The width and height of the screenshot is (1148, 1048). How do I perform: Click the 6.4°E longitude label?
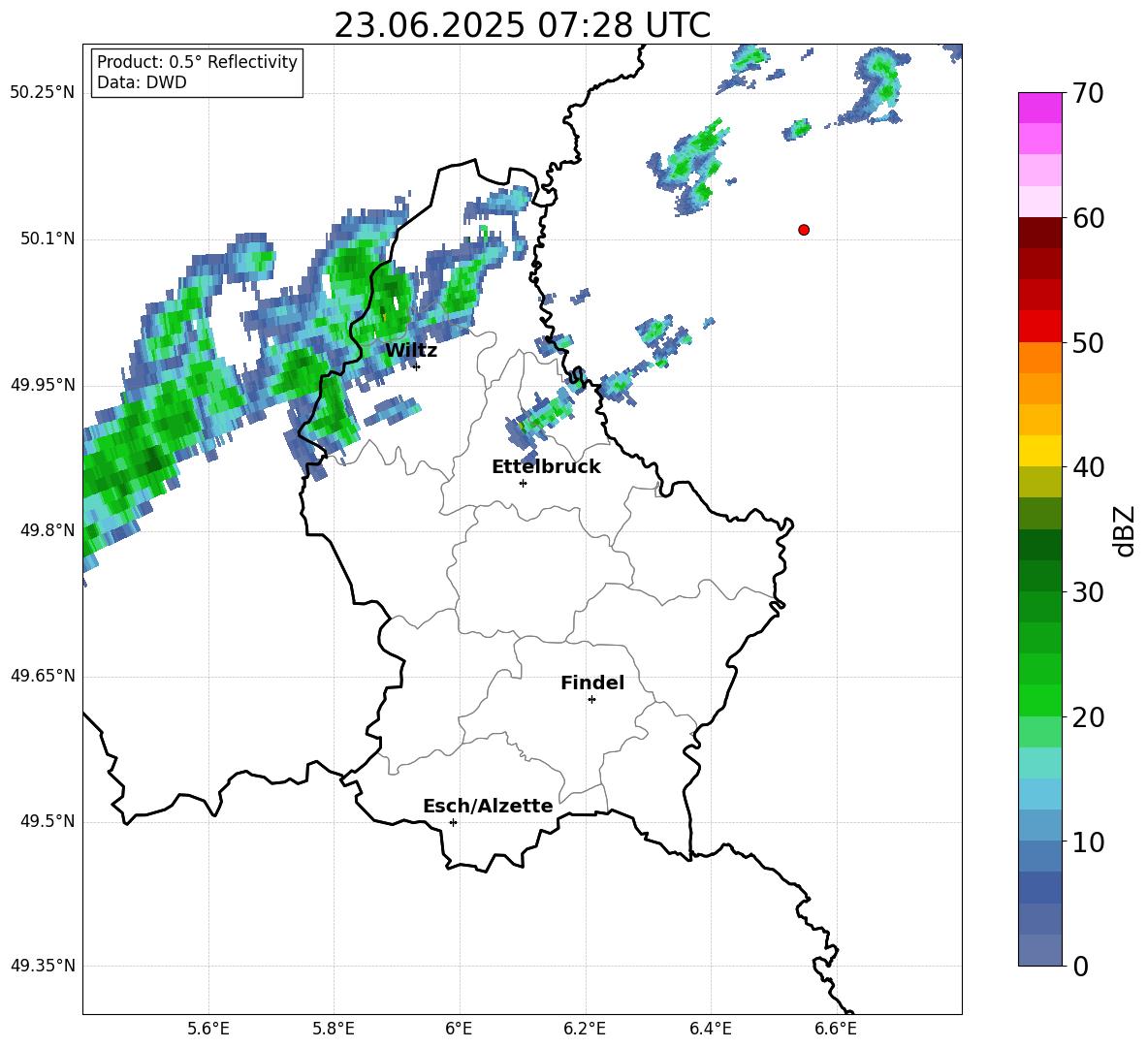[x=710, y=1029]
